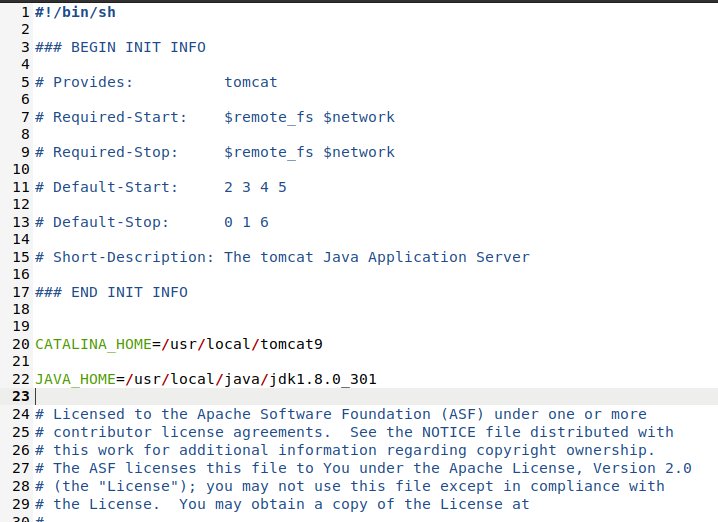Click '# Short-Description:' on line 15
Image resolution: width=718 pixels, height=522 pixels.
[125, 257]
